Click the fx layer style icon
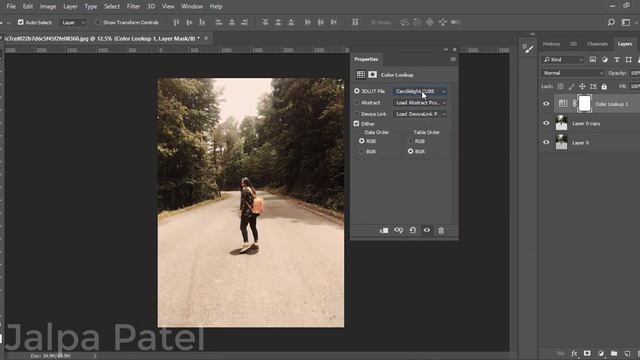Viewport: 640px width, 360px height. click(574, 353)
